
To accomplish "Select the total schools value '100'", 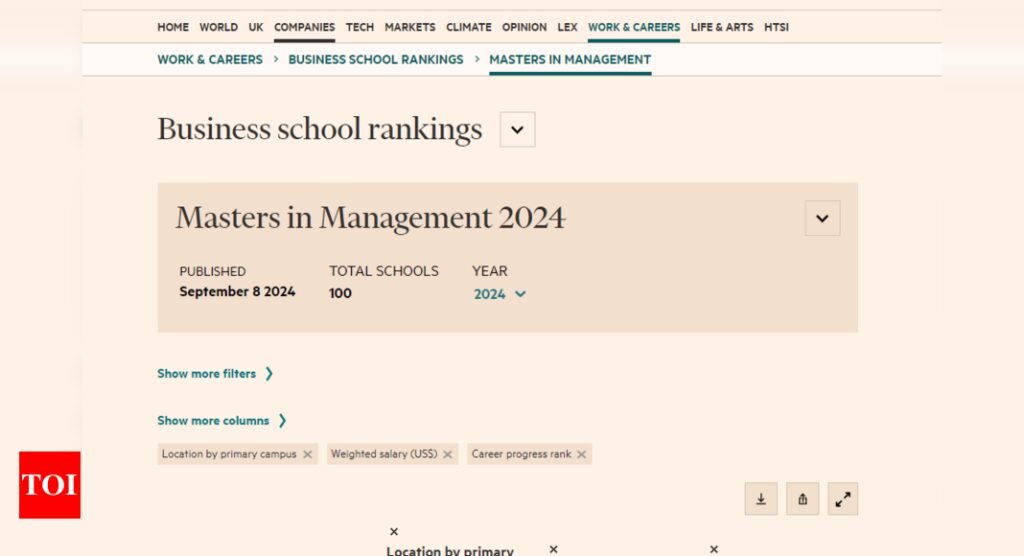I will point(340,293).
